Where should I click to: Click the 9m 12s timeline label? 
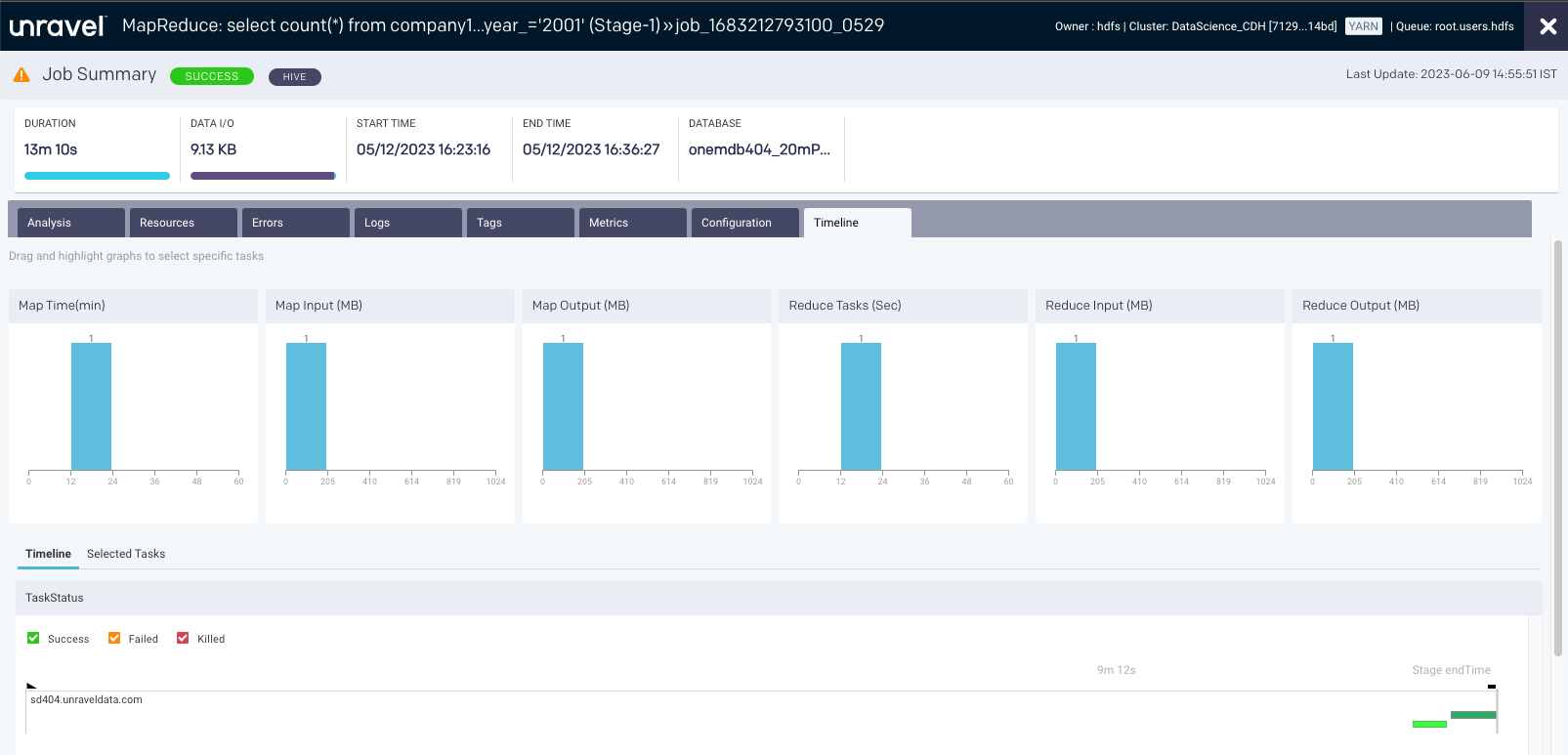pos(1117,670)
